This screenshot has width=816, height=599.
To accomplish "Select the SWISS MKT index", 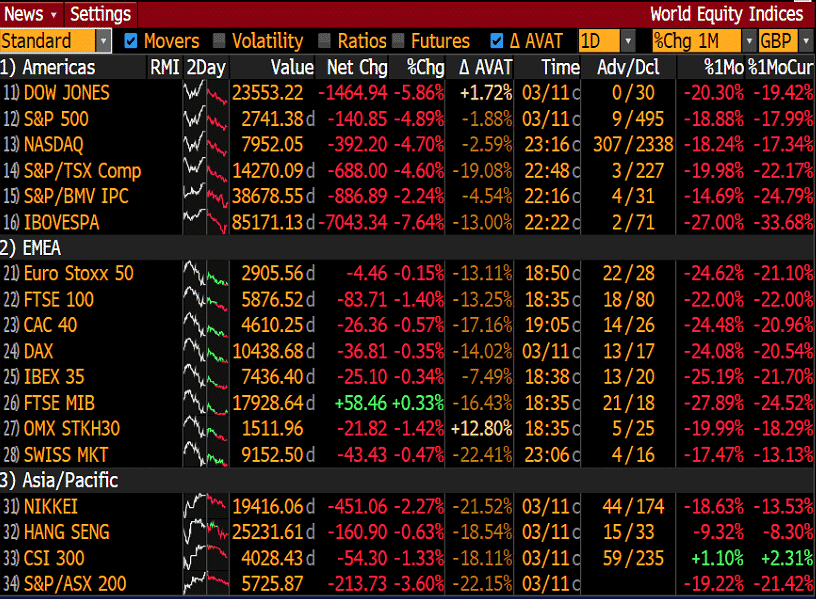I will [x=66, y=455].
